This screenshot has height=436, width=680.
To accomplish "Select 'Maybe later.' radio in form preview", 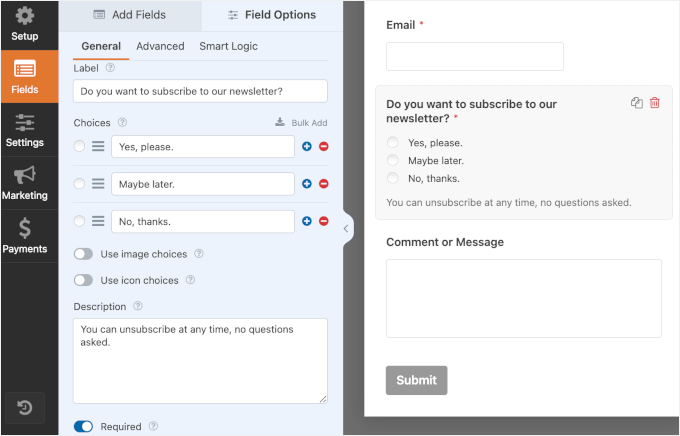I will (x=392, y=160).
